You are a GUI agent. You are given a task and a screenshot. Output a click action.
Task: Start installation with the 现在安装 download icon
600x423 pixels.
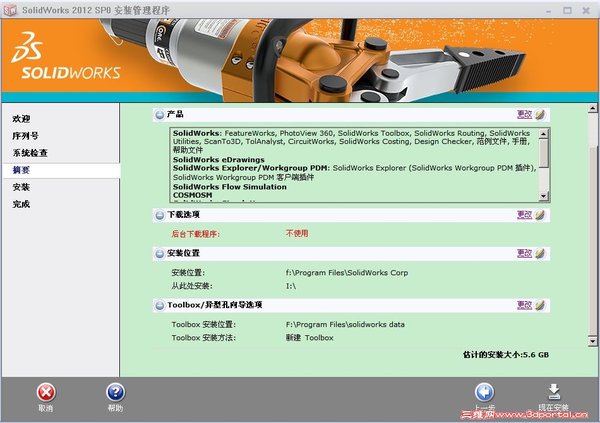click(x=554, y=392)
